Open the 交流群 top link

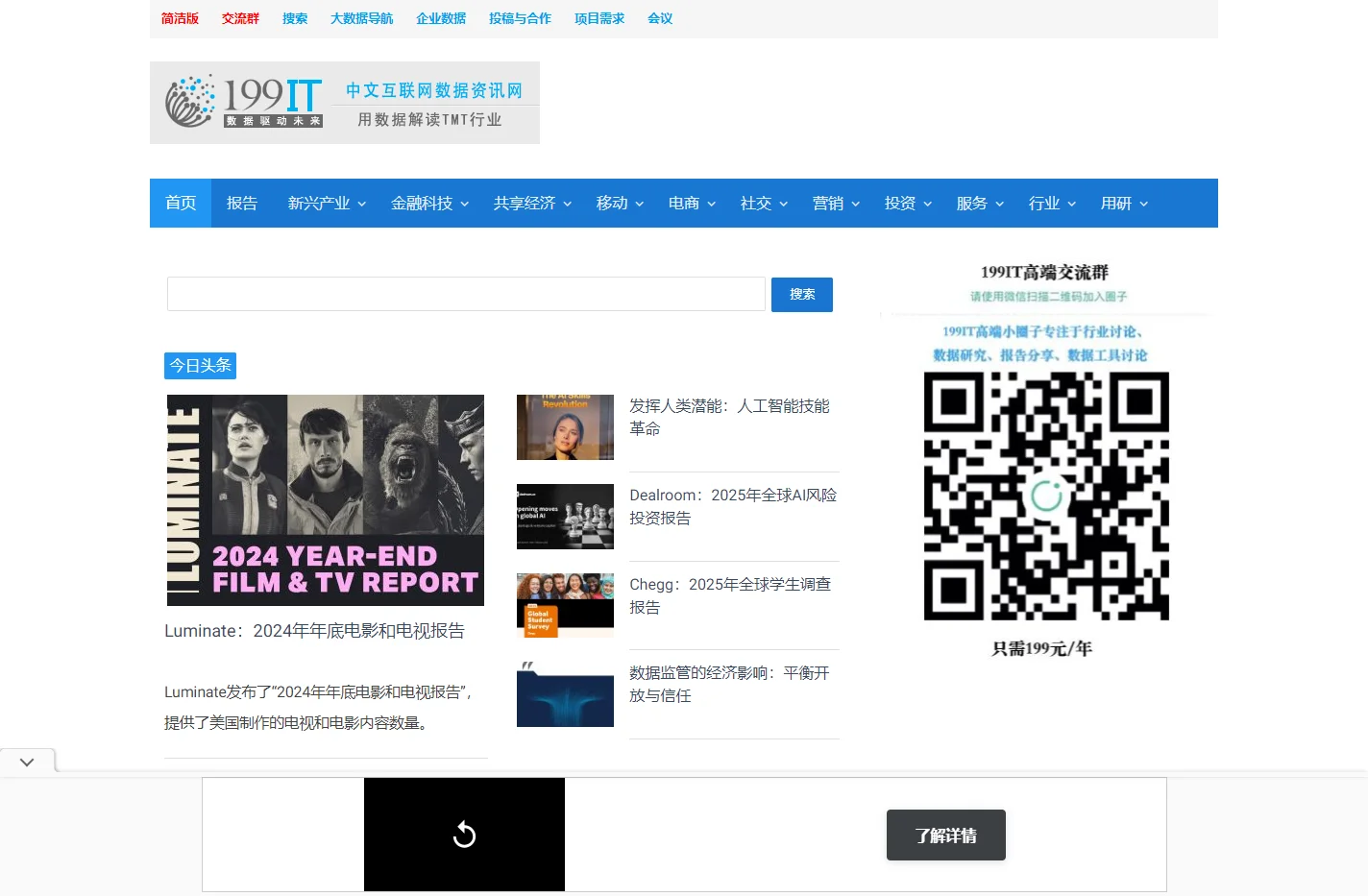pyautogui.click(x=240, y=18)
